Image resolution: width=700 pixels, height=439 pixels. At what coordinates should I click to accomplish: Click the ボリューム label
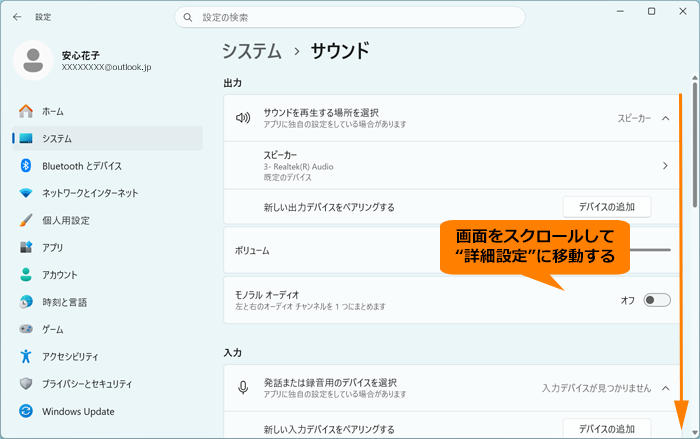point(252,251)
